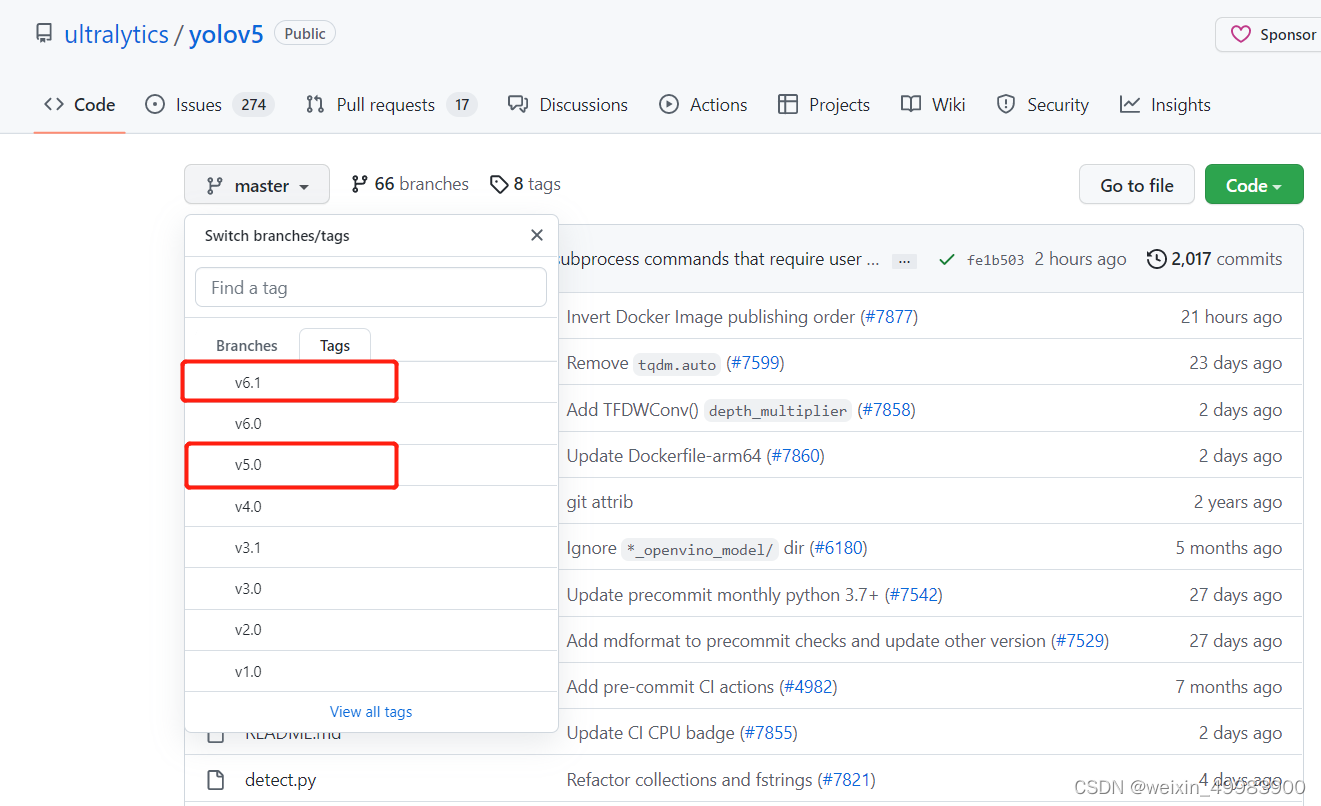Viewport: 1321px width, 806px height.
Task: Click the tag icon beside 8 tags
Action: [499, 184]
